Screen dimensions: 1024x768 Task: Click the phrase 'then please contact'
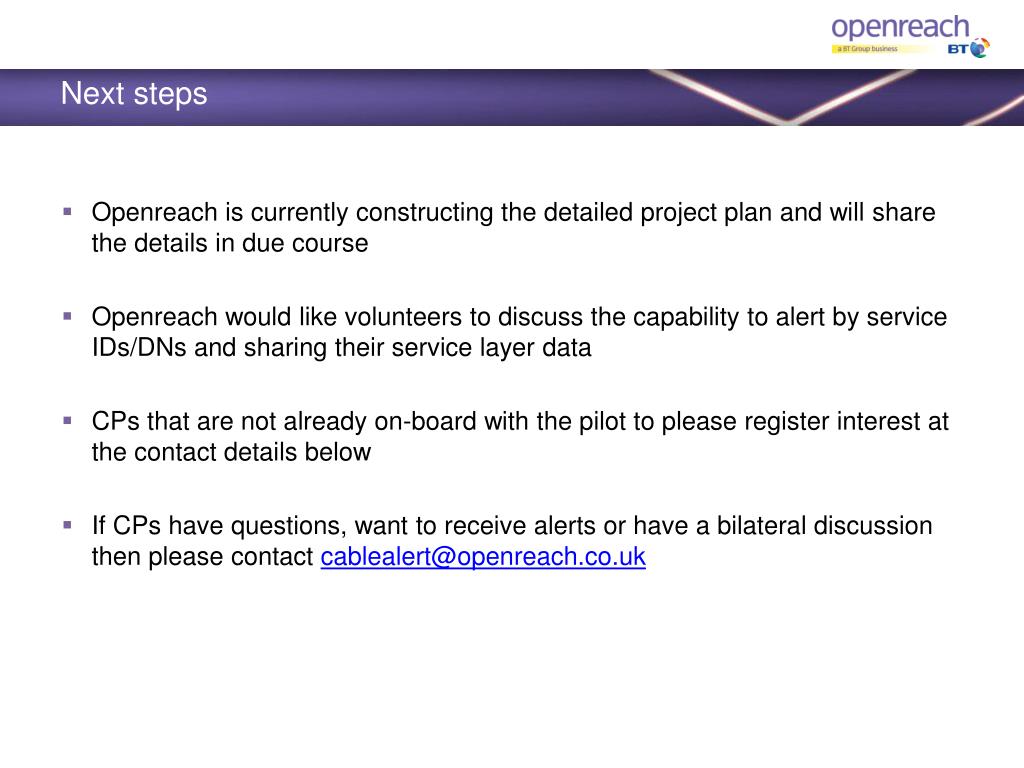point(202,557)
